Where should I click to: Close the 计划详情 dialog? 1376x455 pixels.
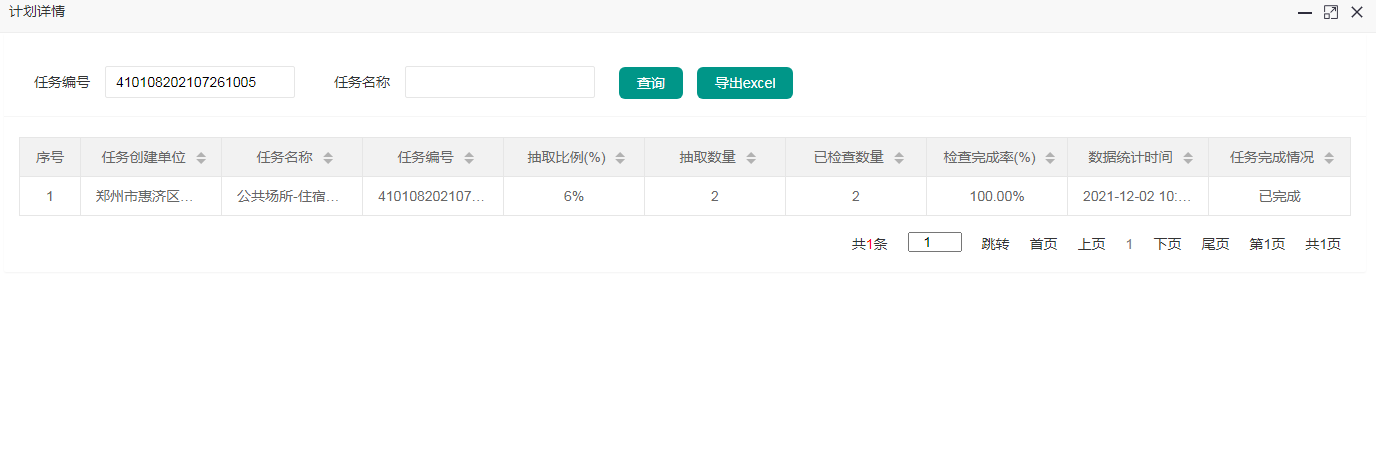click(1357, 13)
